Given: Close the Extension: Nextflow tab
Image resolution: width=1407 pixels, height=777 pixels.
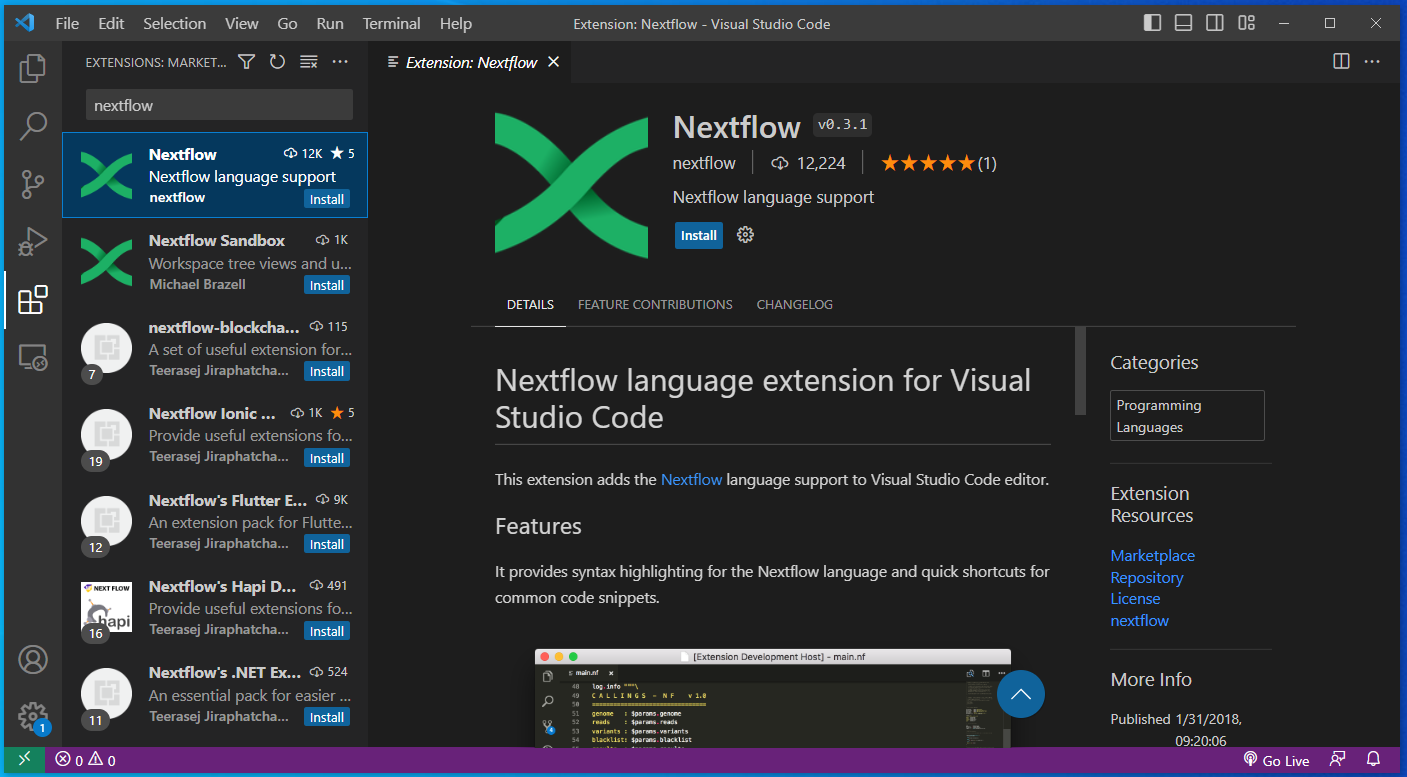Looking at the screenshot, I should 553,62.
